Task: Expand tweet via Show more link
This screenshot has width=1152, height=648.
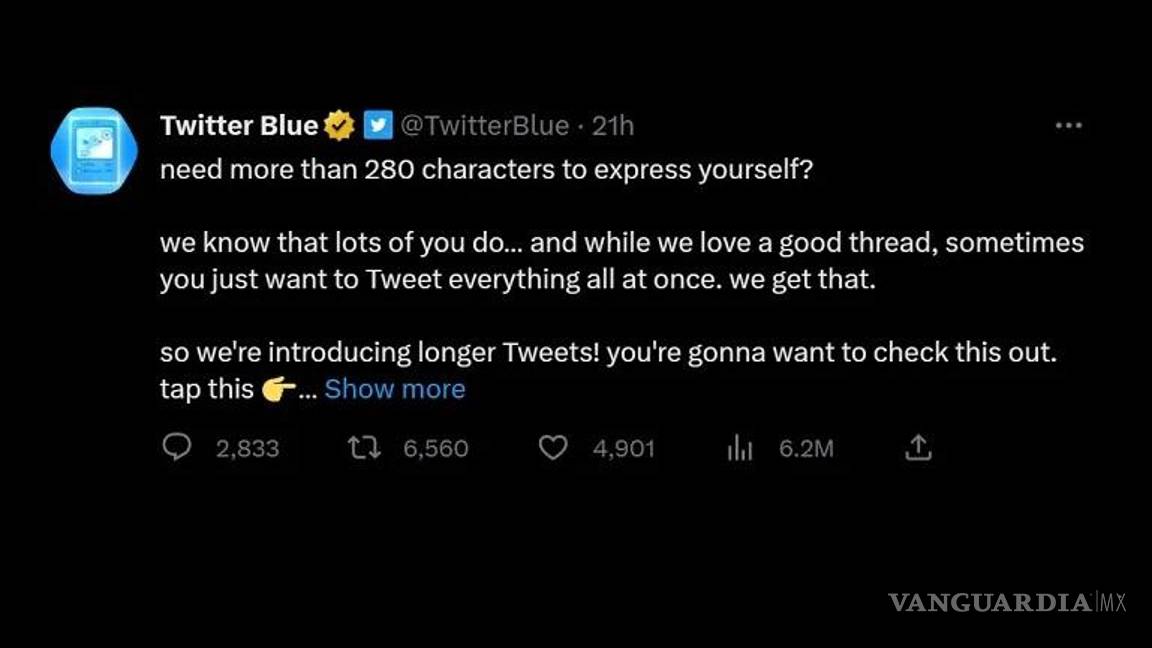Action: click(395, 389)
